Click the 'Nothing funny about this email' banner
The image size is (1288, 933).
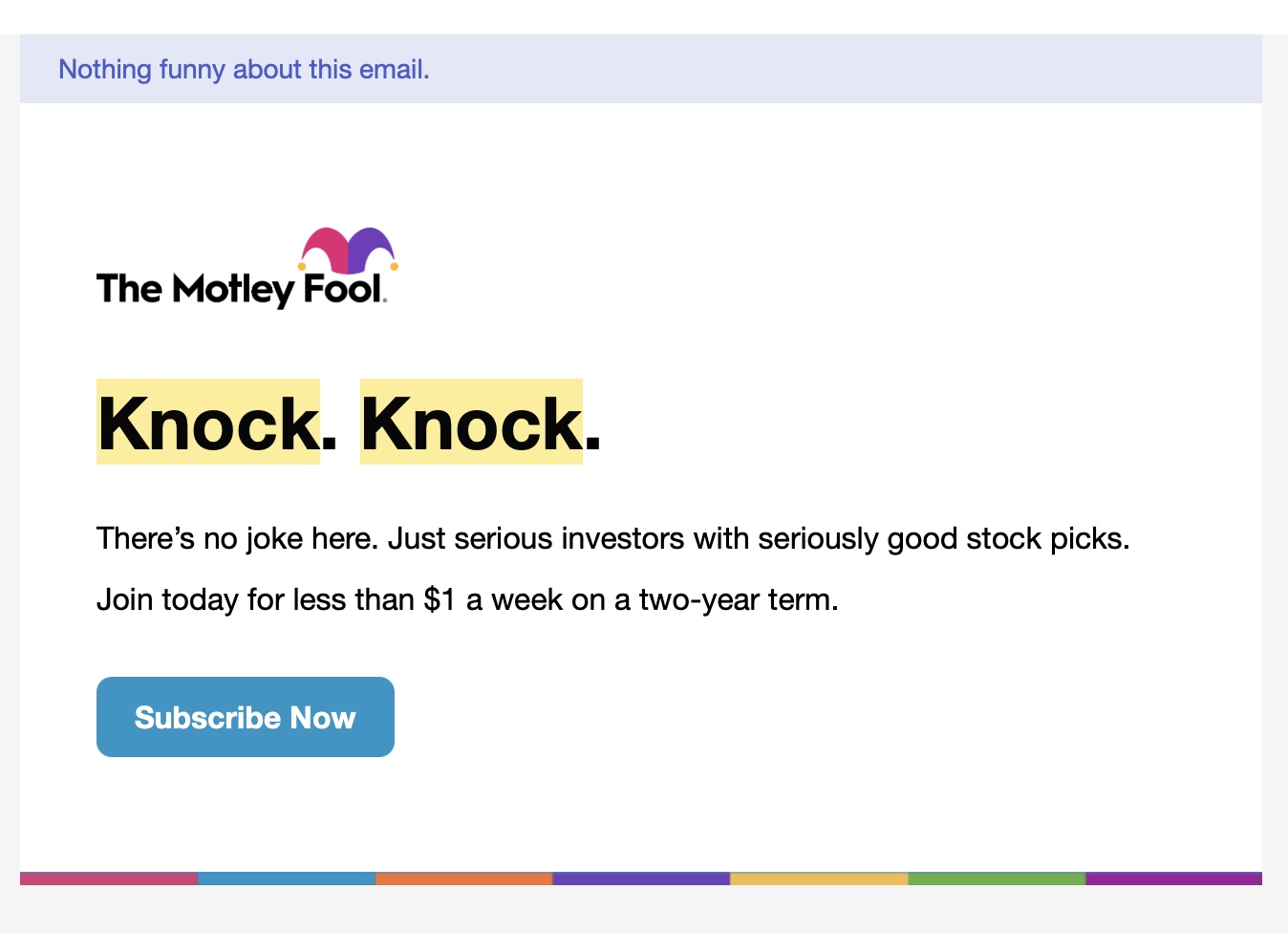click(245, 69)
